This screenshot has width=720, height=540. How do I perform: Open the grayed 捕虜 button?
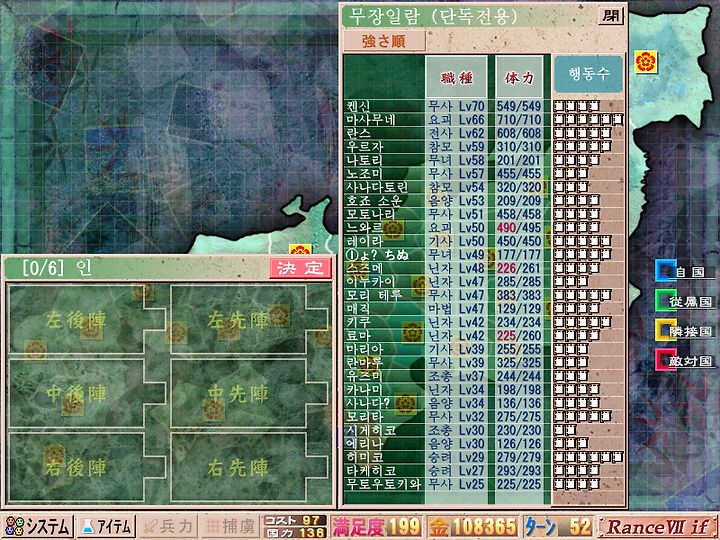(x=230, y=526)
